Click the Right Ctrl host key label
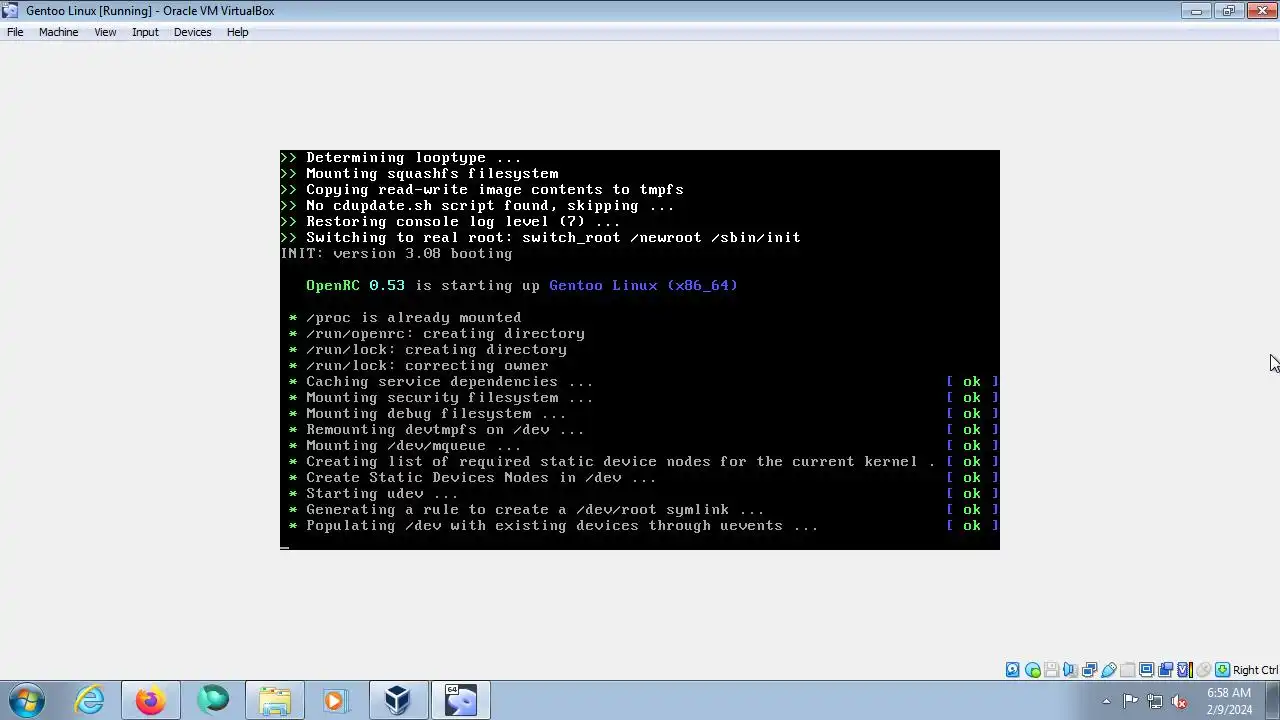Image resolution: width=1280 pixels, height=720 pixels. pos(1255,670)
